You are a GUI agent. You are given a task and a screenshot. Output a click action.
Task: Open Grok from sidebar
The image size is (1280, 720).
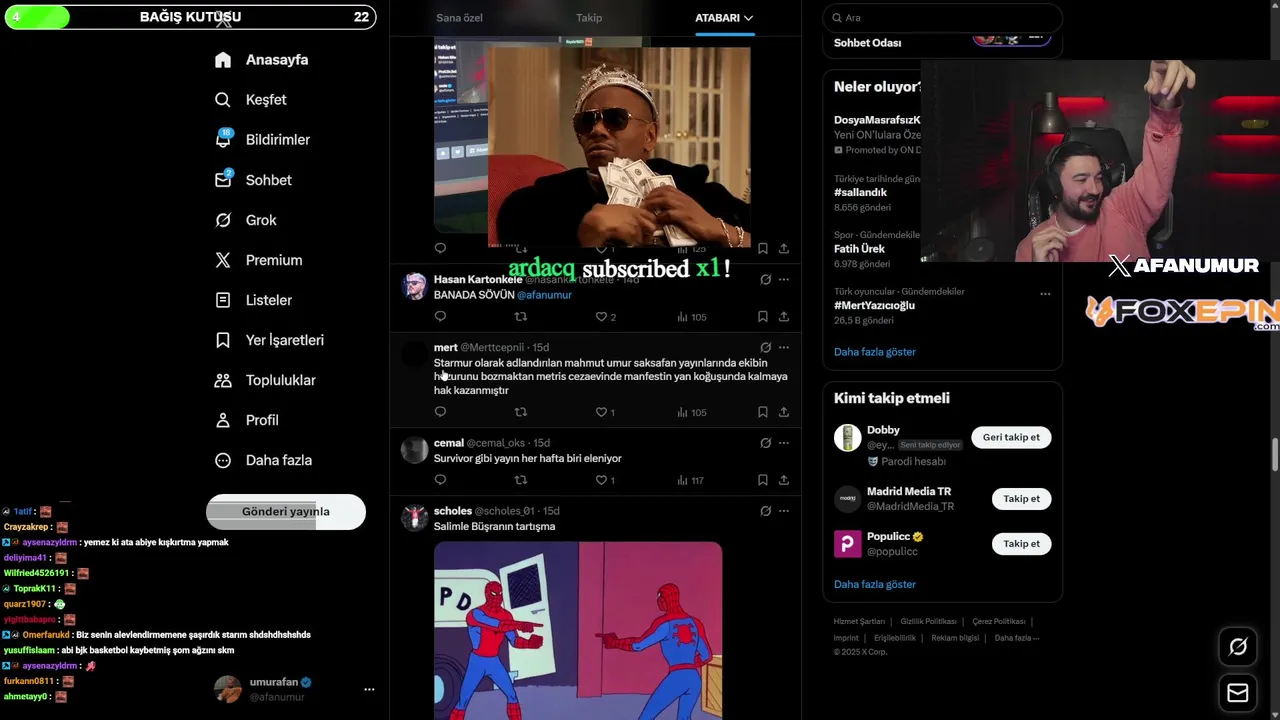246,220
